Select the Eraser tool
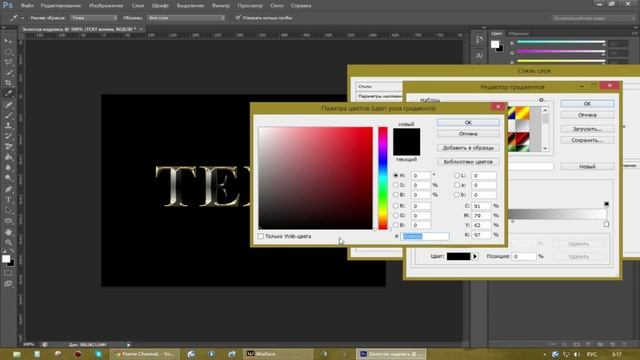Screen dimensions: 640x360 8,147
